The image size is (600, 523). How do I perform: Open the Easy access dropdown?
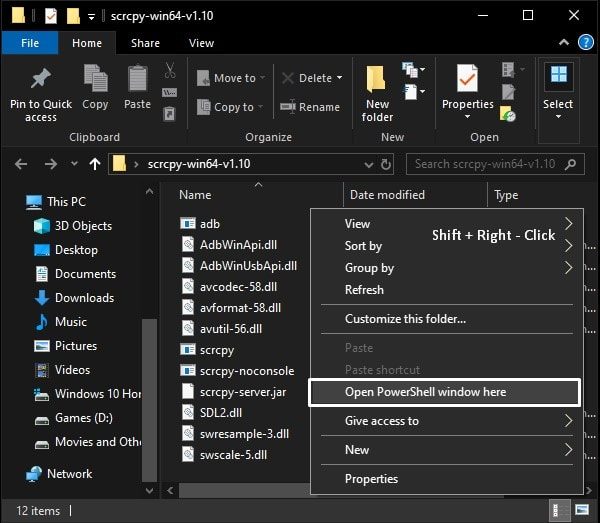click(x=414, y=91)
